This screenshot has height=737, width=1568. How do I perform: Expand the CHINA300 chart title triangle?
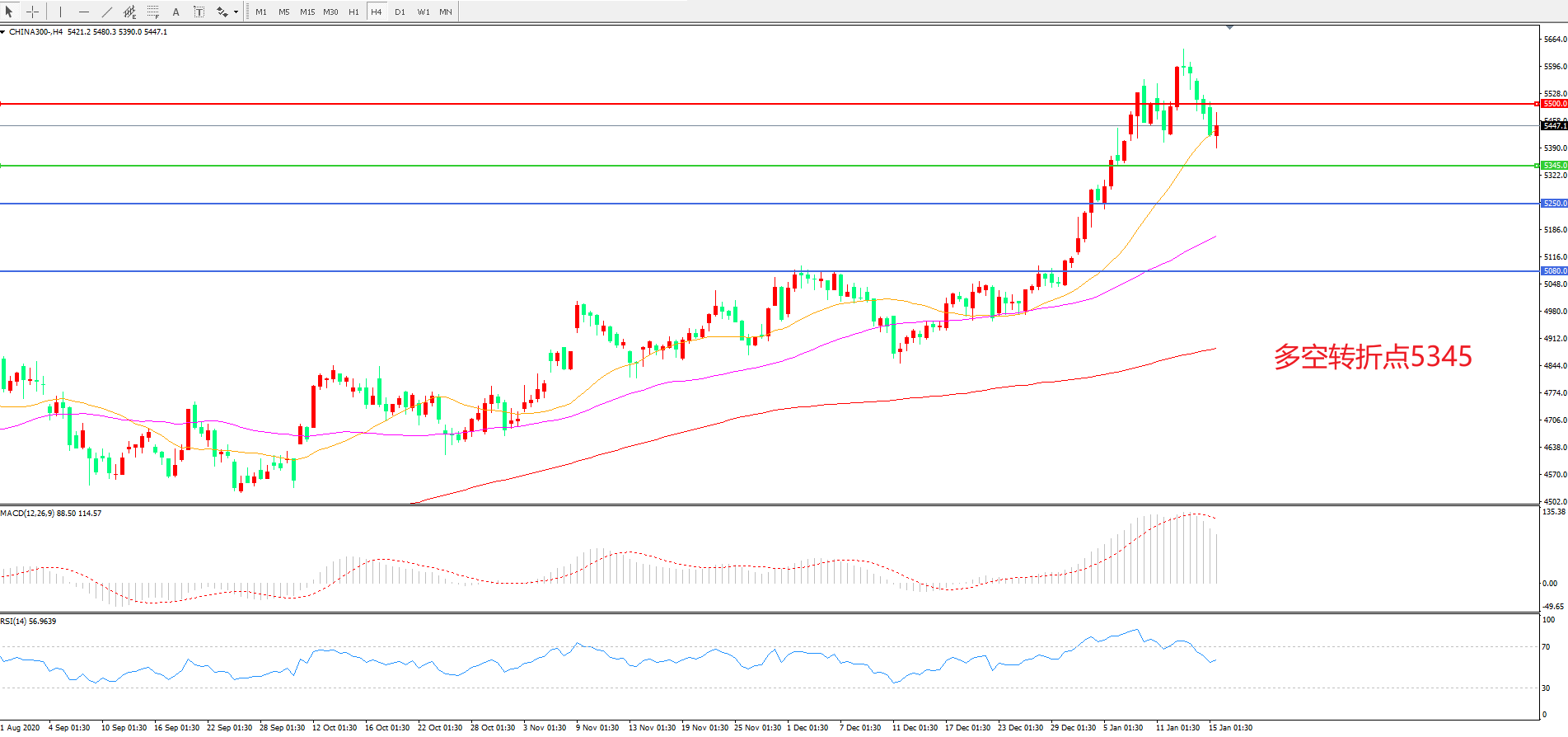(x=3, y=32)
